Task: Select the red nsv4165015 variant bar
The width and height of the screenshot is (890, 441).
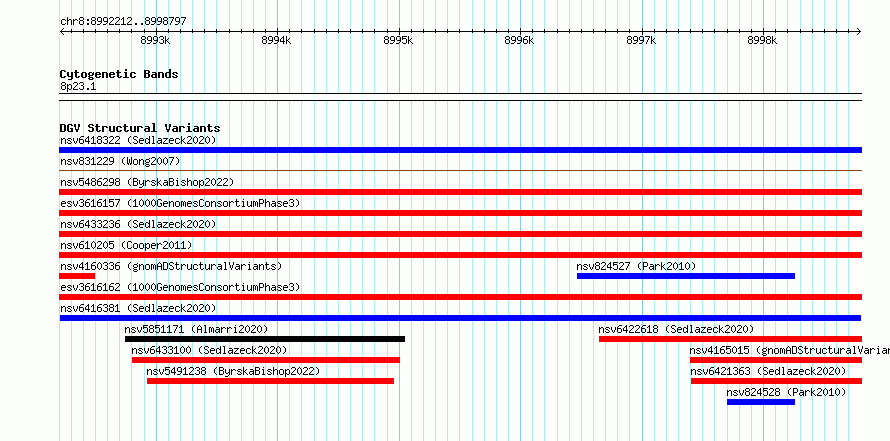Action: click(776, 360)
